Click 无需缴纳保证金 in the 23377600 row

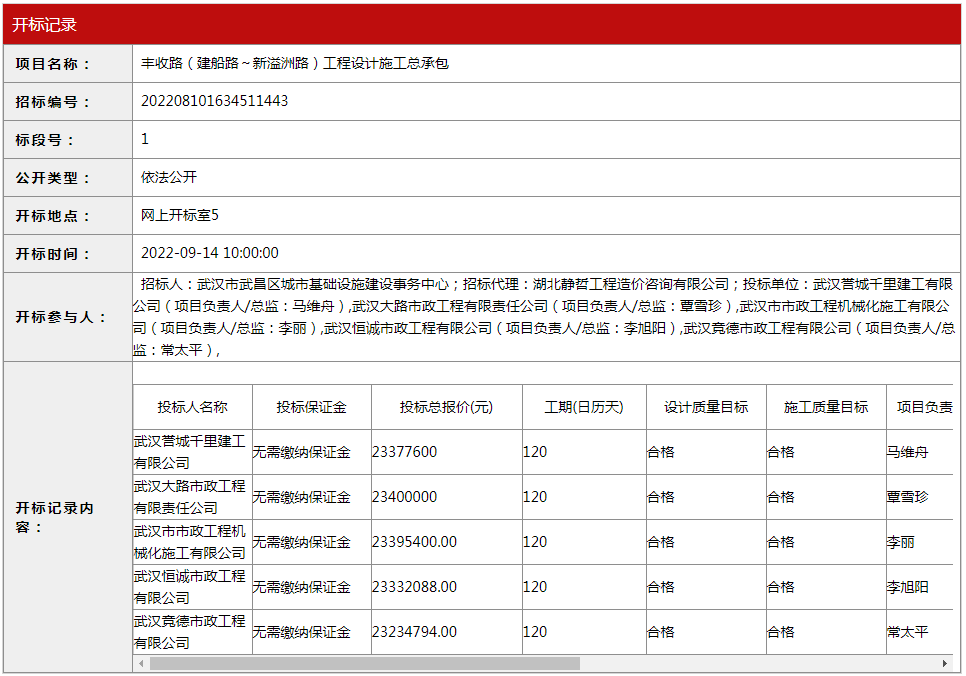[301, 452]
